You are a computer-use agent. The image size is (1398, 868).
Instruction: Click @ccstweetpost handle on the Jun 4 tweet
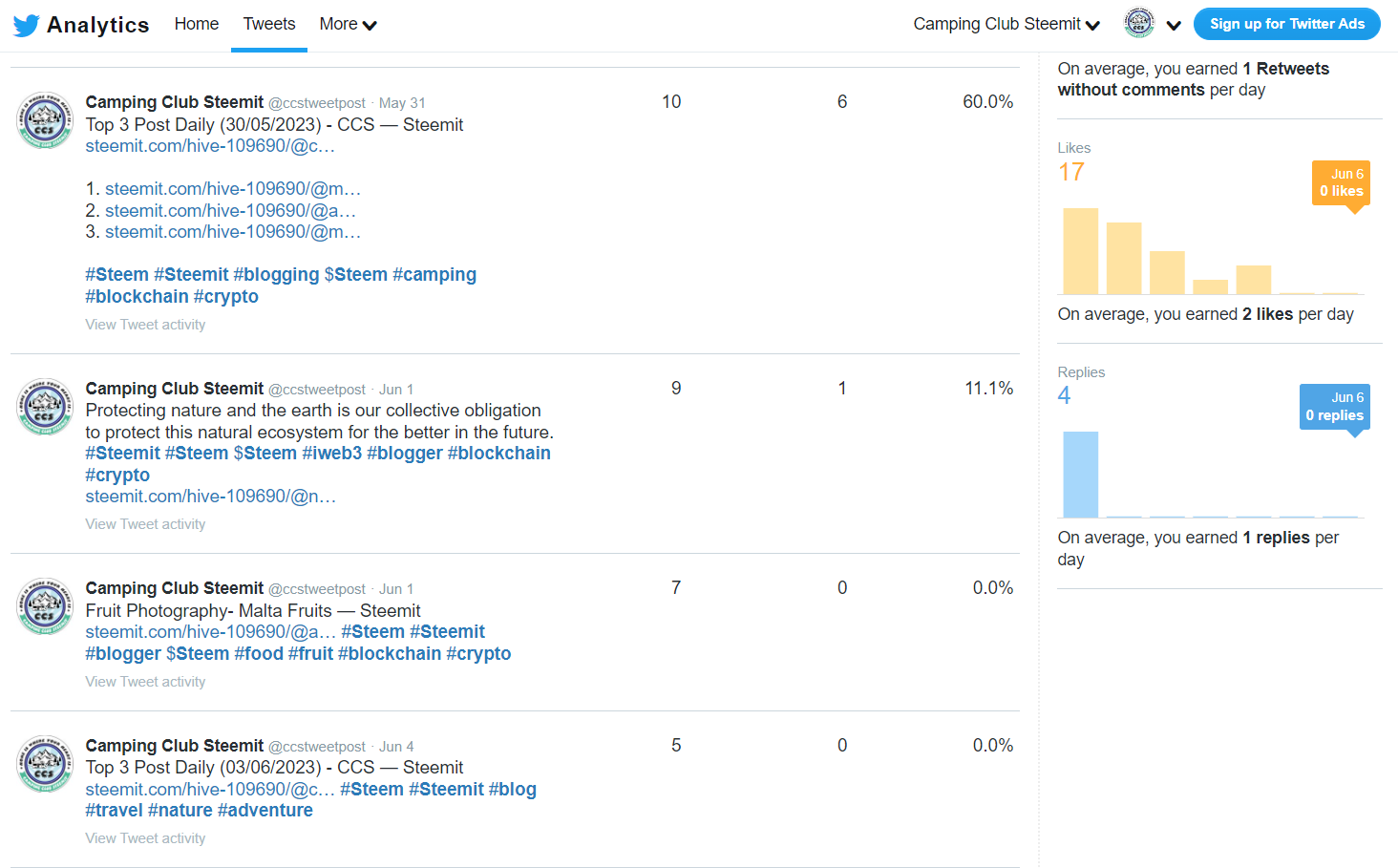[x=317, y=747]
